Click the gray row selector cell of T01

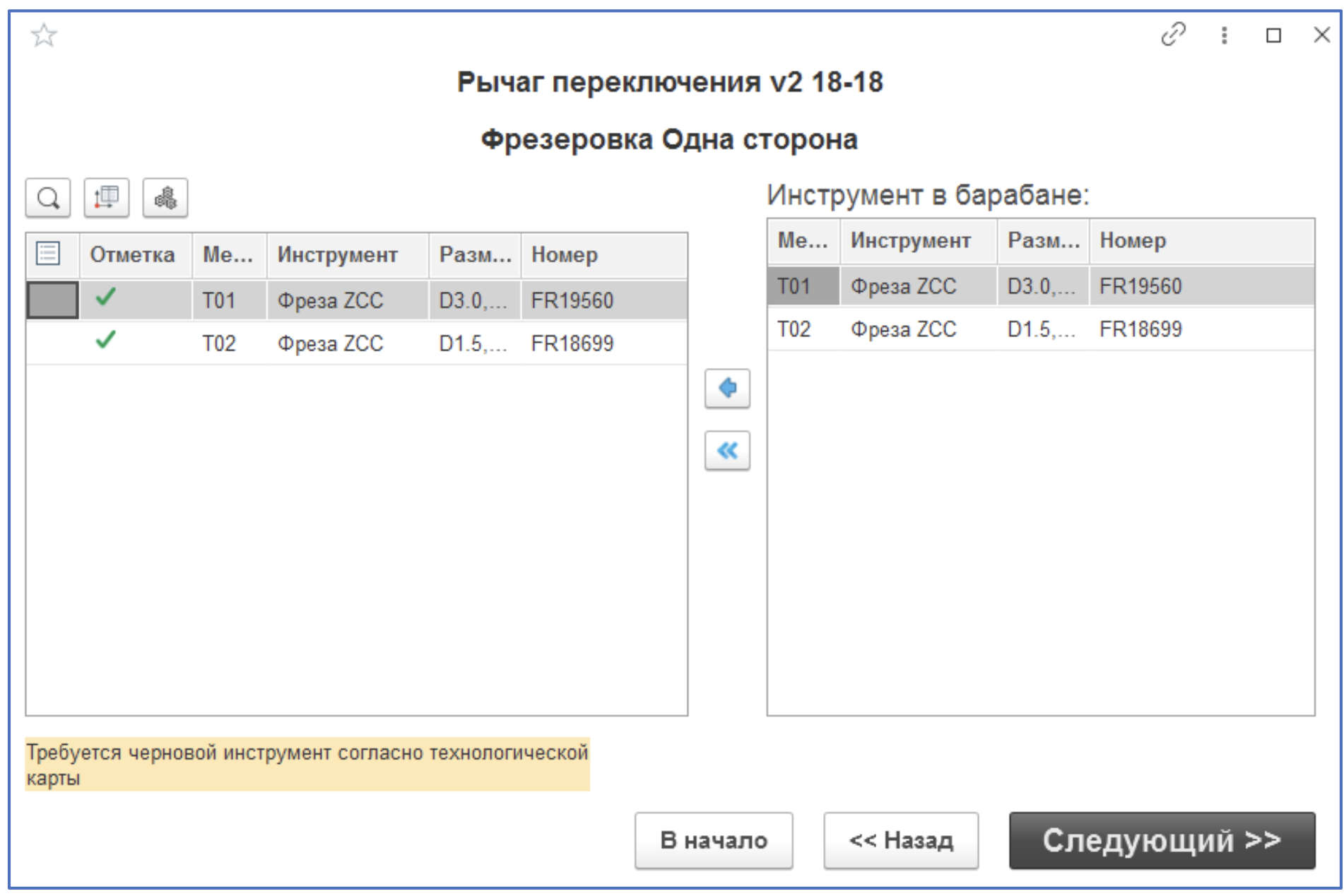coord(52,300)
